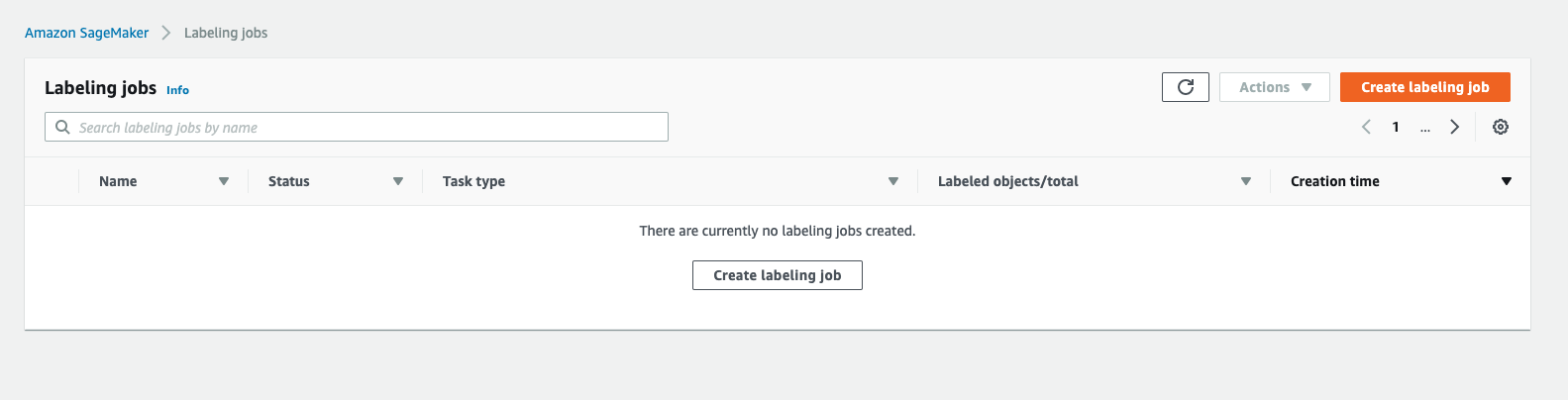Click the search magnifier icon

62,128
